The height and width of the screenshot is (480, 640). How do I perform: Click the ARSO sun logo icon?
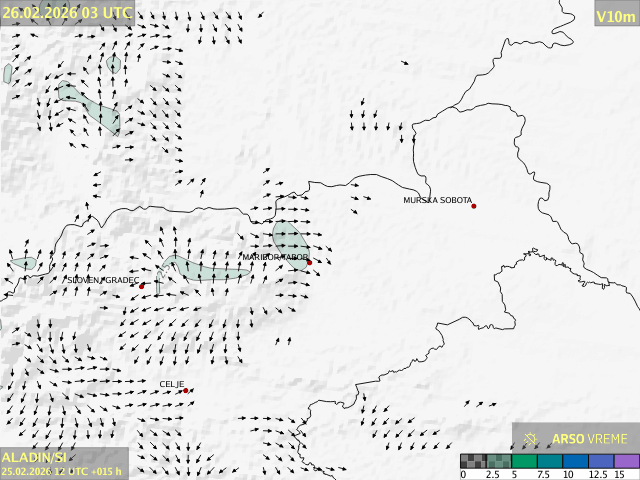point(532,438)
